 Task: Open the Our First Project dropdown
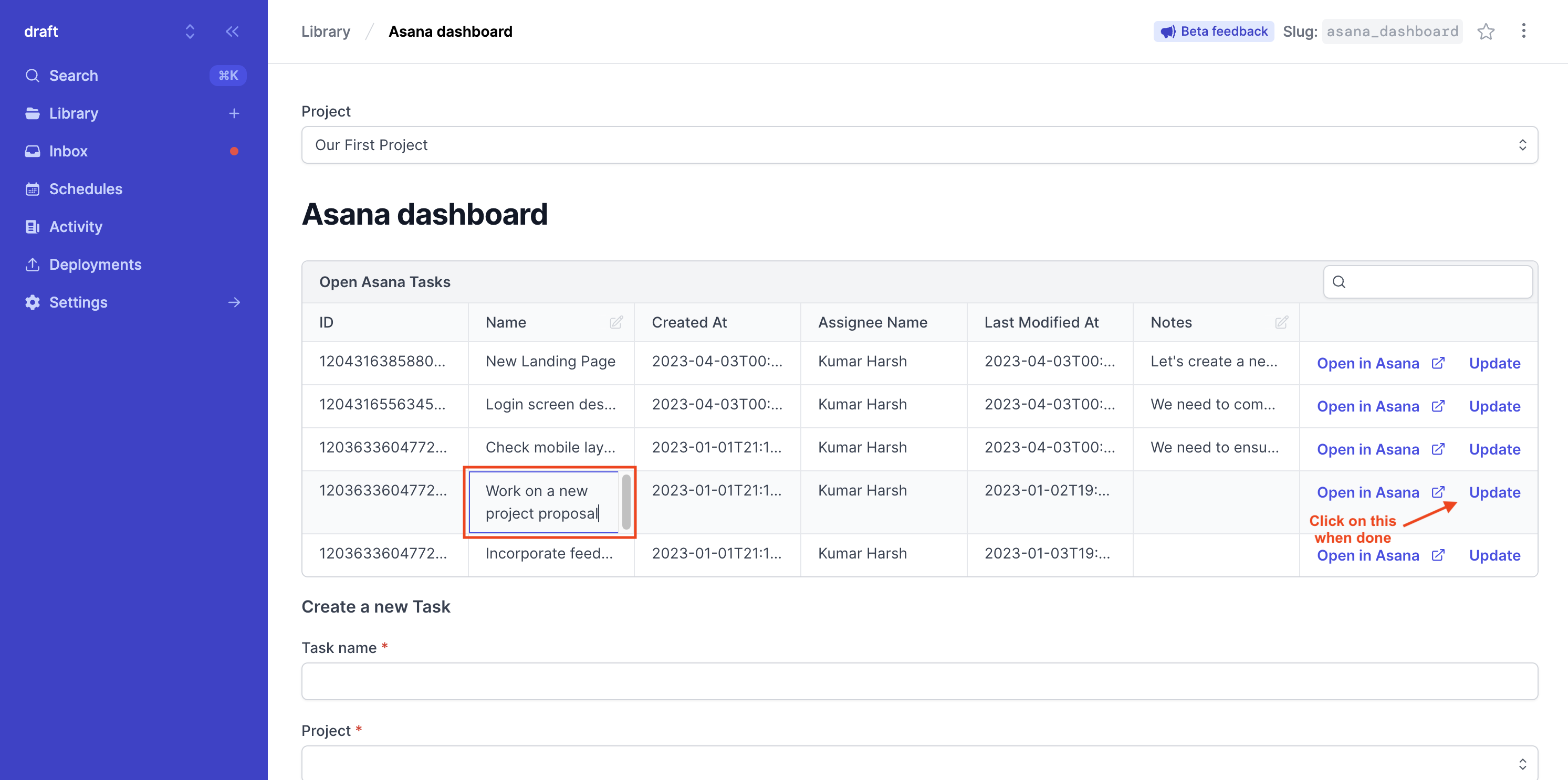(919, 145)
